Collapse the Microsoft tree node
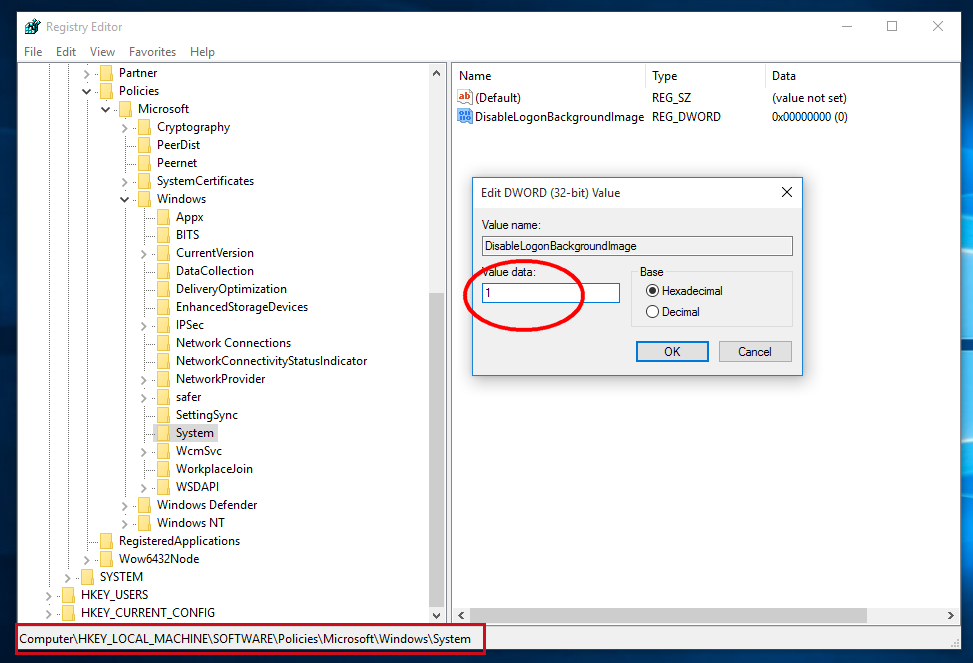 [105, 110]
